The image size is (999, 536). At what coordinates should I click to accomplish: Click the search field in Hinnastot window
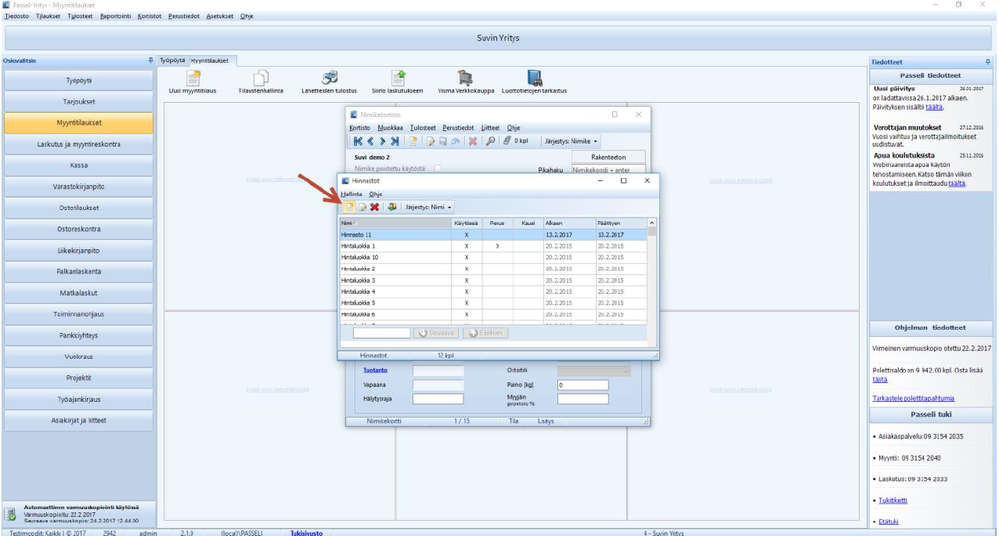pyautogui.click(x=382, y=333)
